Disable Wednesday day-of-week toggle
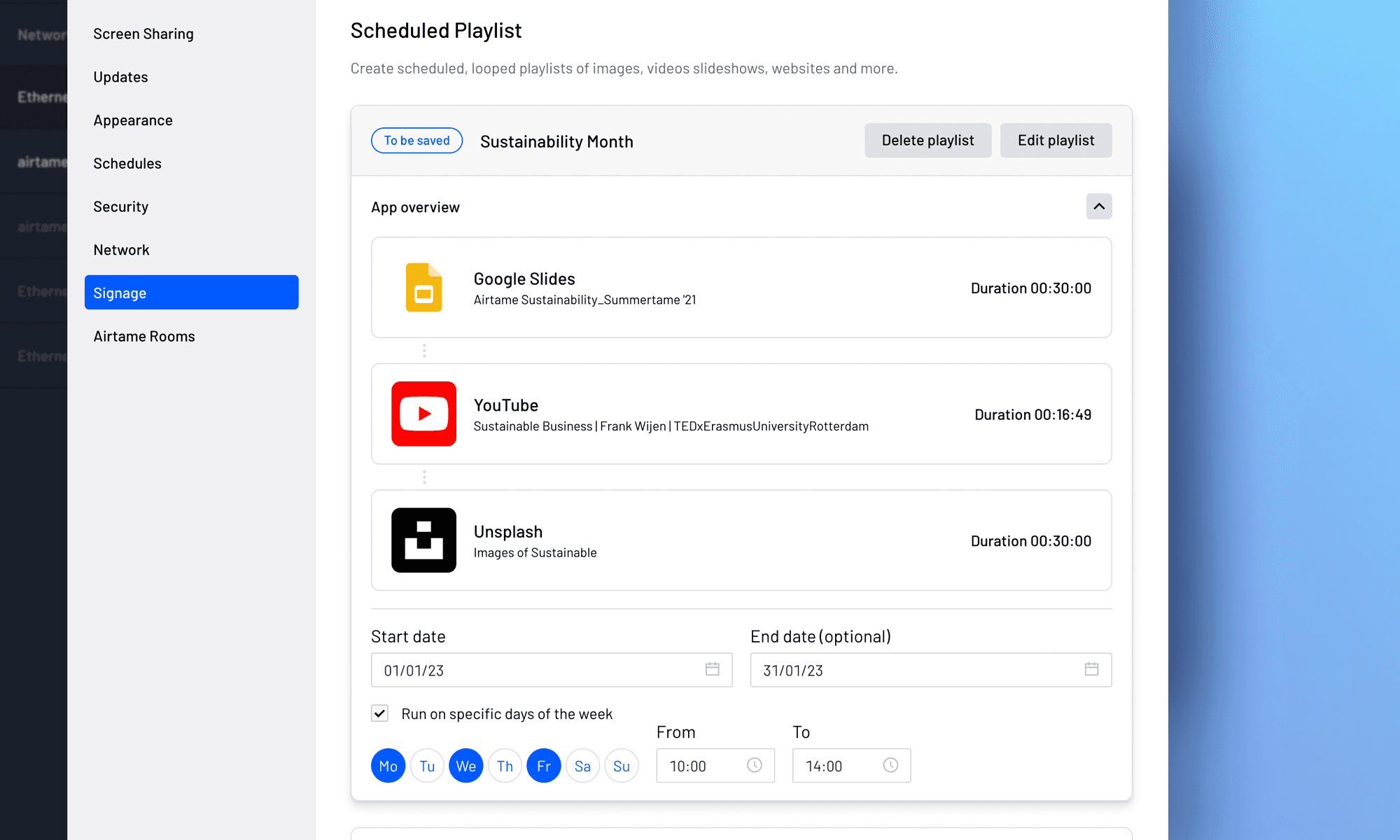 click(465, 765)
